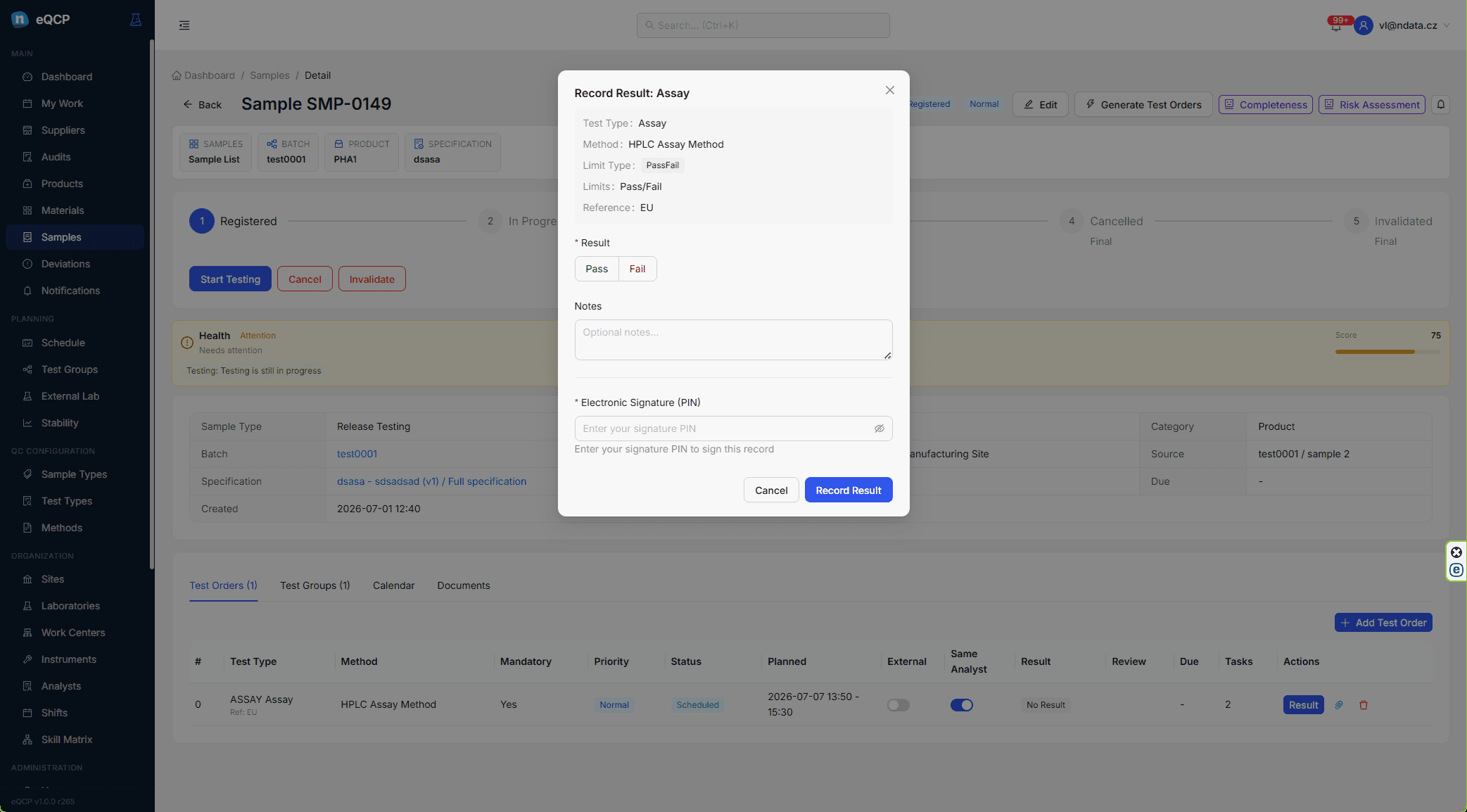
Task: Open batch test0001 link in details table
Action: pos(357,454)
